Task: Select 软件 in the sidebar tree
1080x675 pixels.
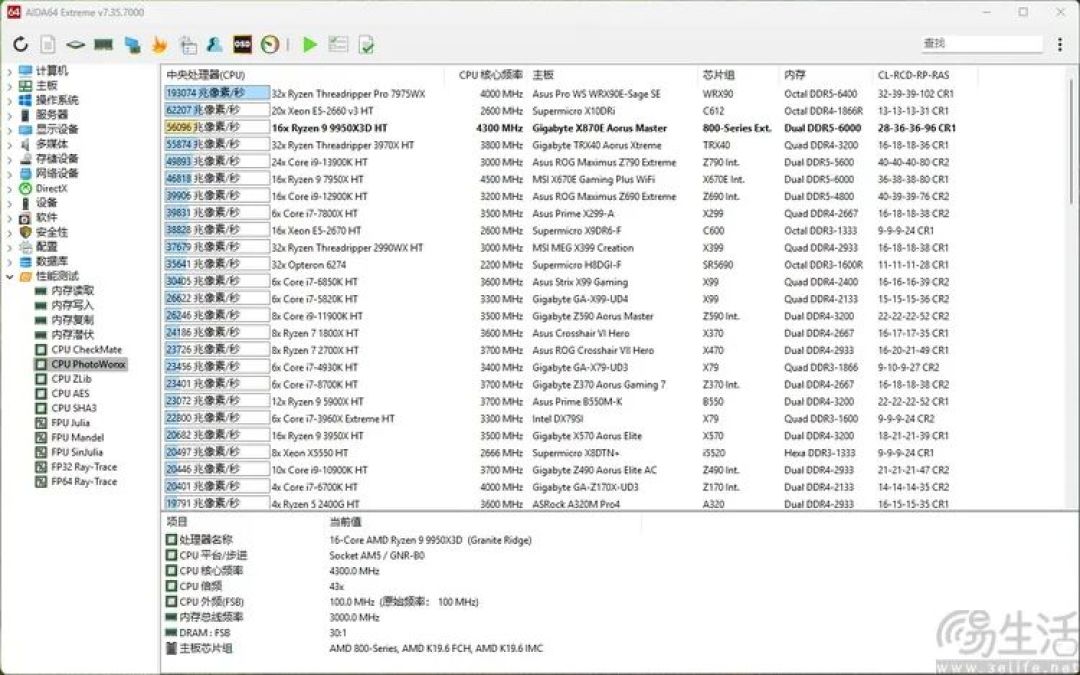Action: [46, 217]
